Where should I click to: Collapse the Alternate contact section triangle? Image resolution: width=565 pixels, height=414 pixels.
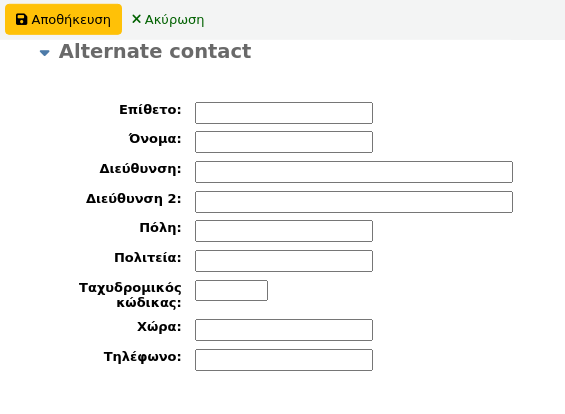click(x=45, y=53)
